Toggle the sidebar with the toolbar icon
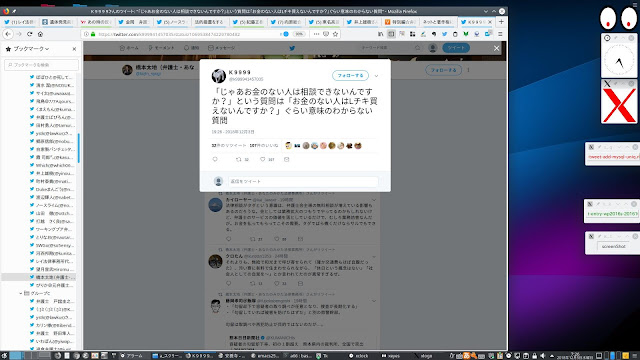This screenshot has height=360, width=640. click(x=391, y=34)
